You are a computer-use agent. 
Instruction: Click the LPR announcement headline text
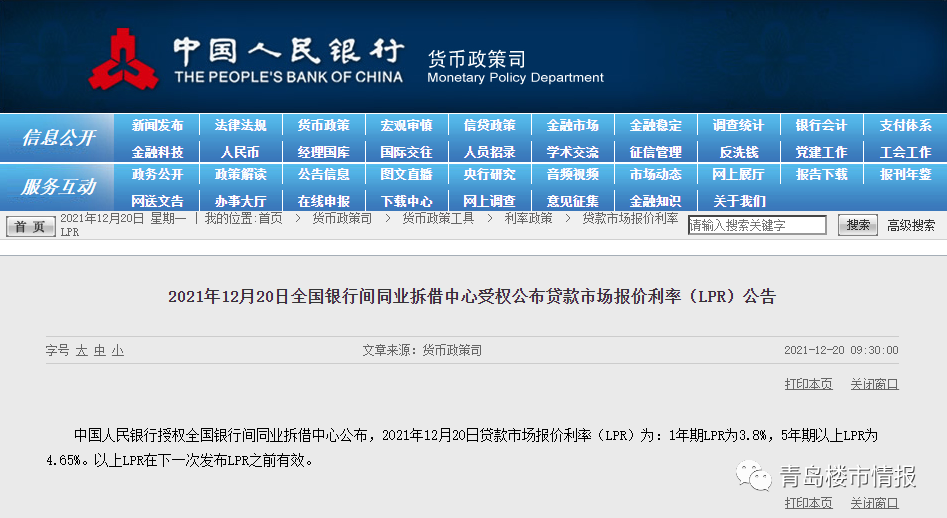pos(472,296)
